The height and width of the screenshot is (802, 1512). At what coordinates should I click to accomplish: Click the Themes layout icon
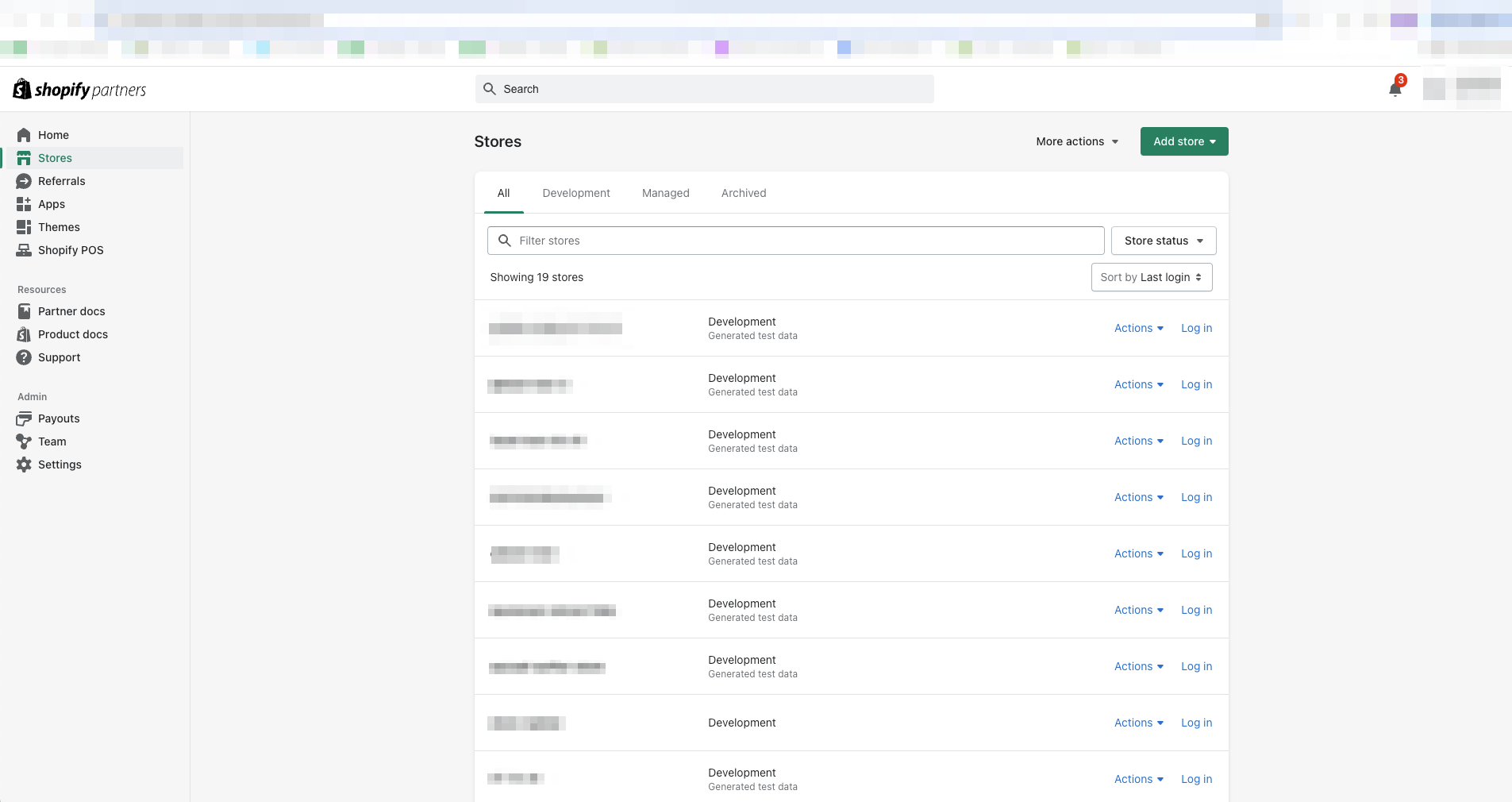pos(24,227)
